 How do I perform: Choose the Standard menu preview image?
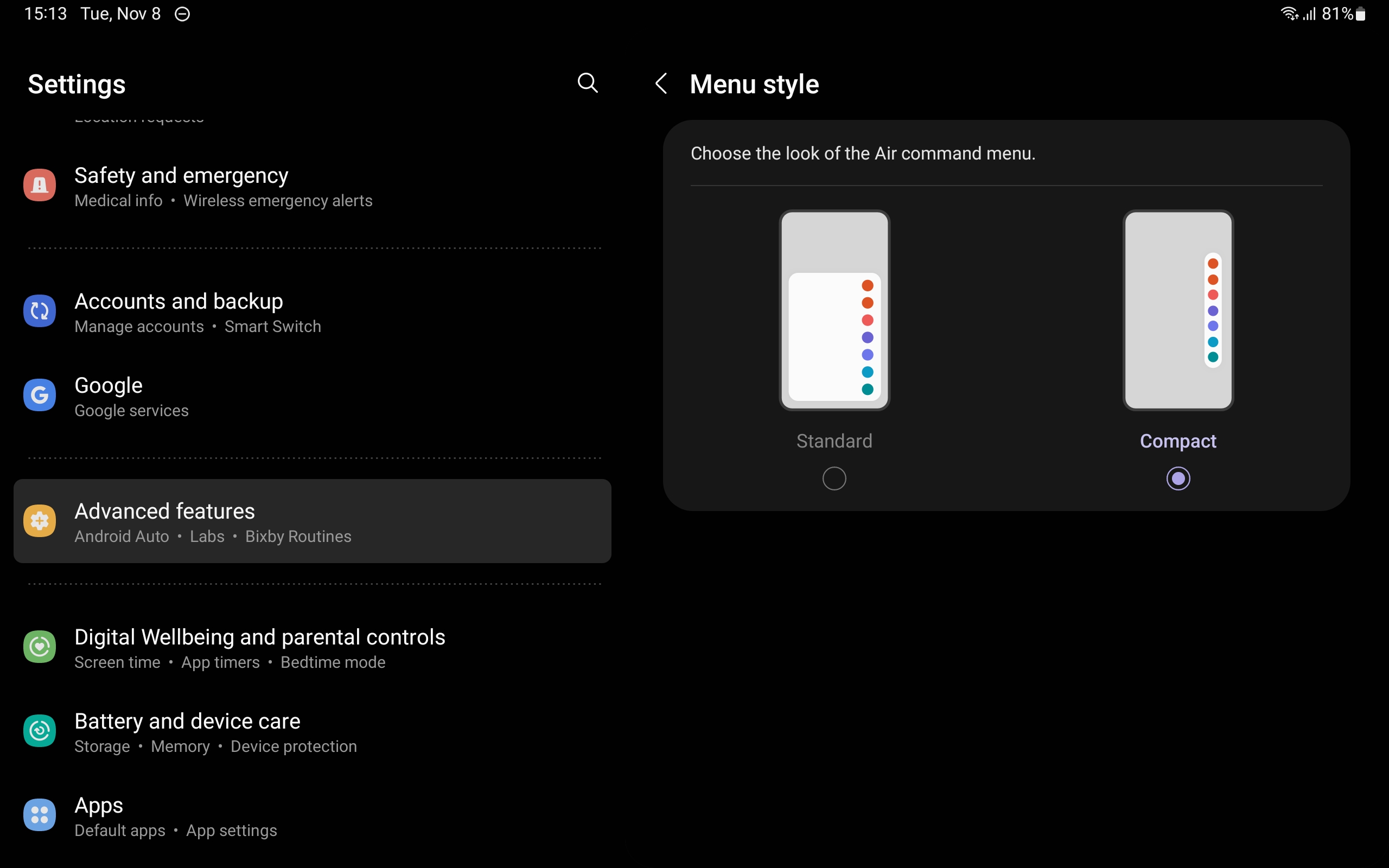point(834,310)
